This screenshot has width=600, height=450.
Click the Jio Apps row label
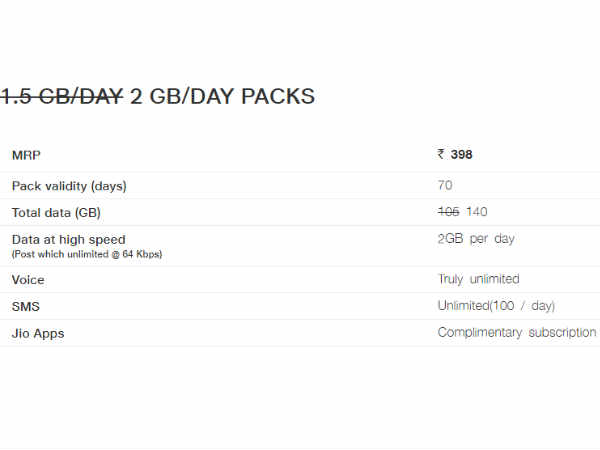[x=38, y=333]
